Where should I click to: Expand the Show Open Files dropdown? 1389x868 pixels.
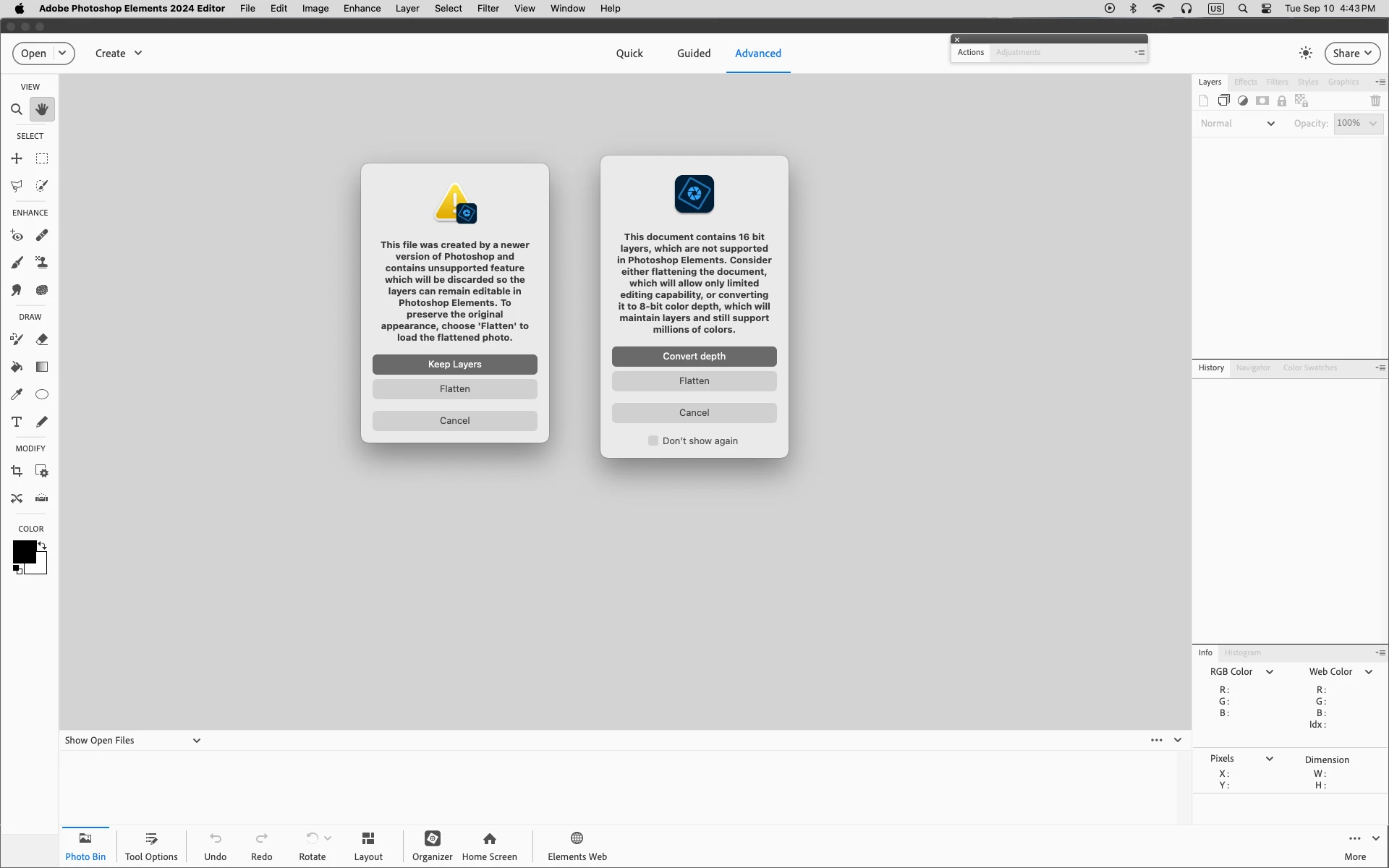196,740
